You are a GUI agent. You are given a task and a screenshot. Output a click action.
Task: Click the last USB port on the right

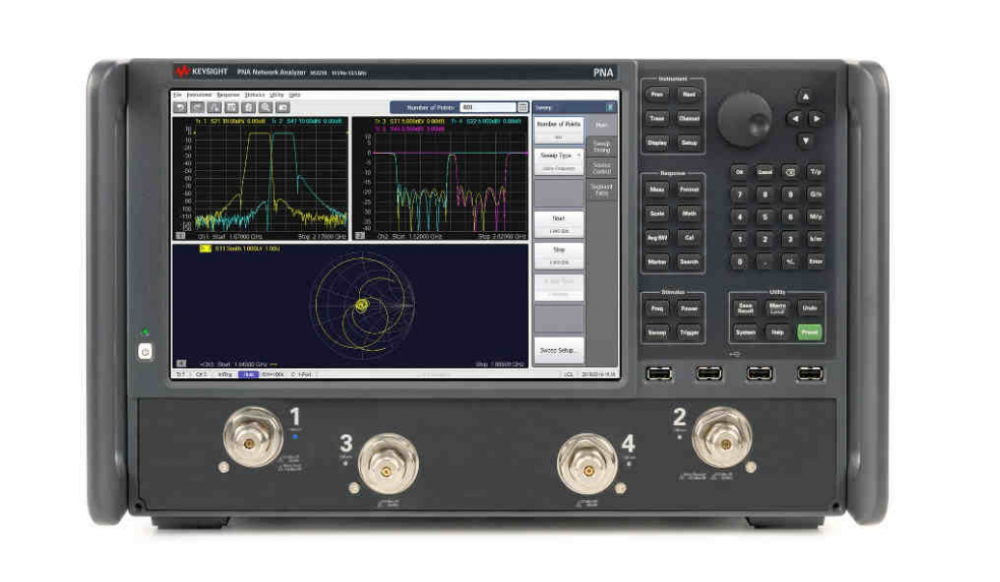tap(810, 373)
